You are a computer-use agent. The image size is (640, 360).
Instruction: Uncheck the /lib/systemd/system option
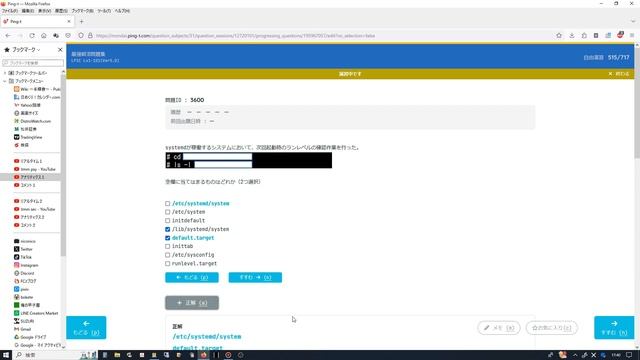coord(167,229)
